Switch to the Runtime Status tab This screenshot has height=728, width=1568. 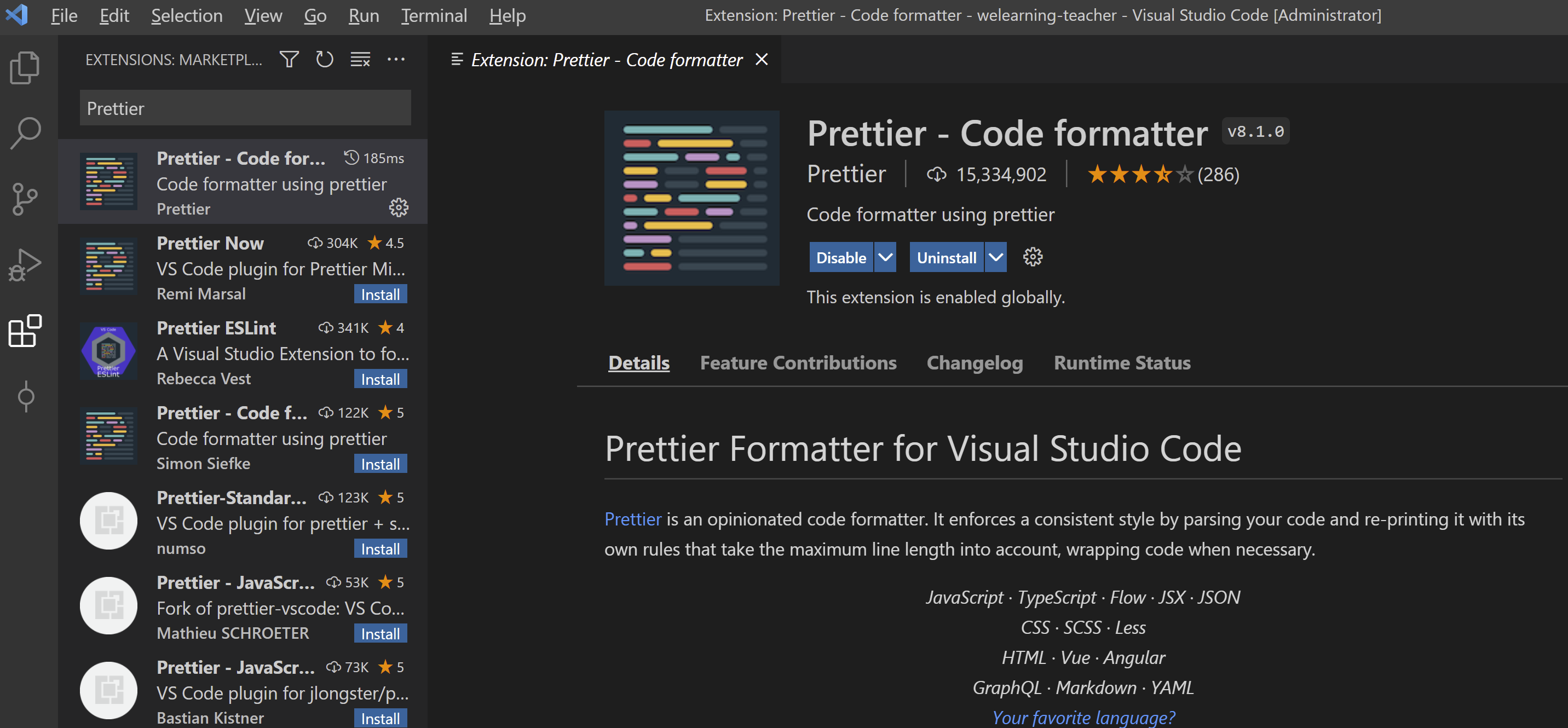[x=1122, y=363]
